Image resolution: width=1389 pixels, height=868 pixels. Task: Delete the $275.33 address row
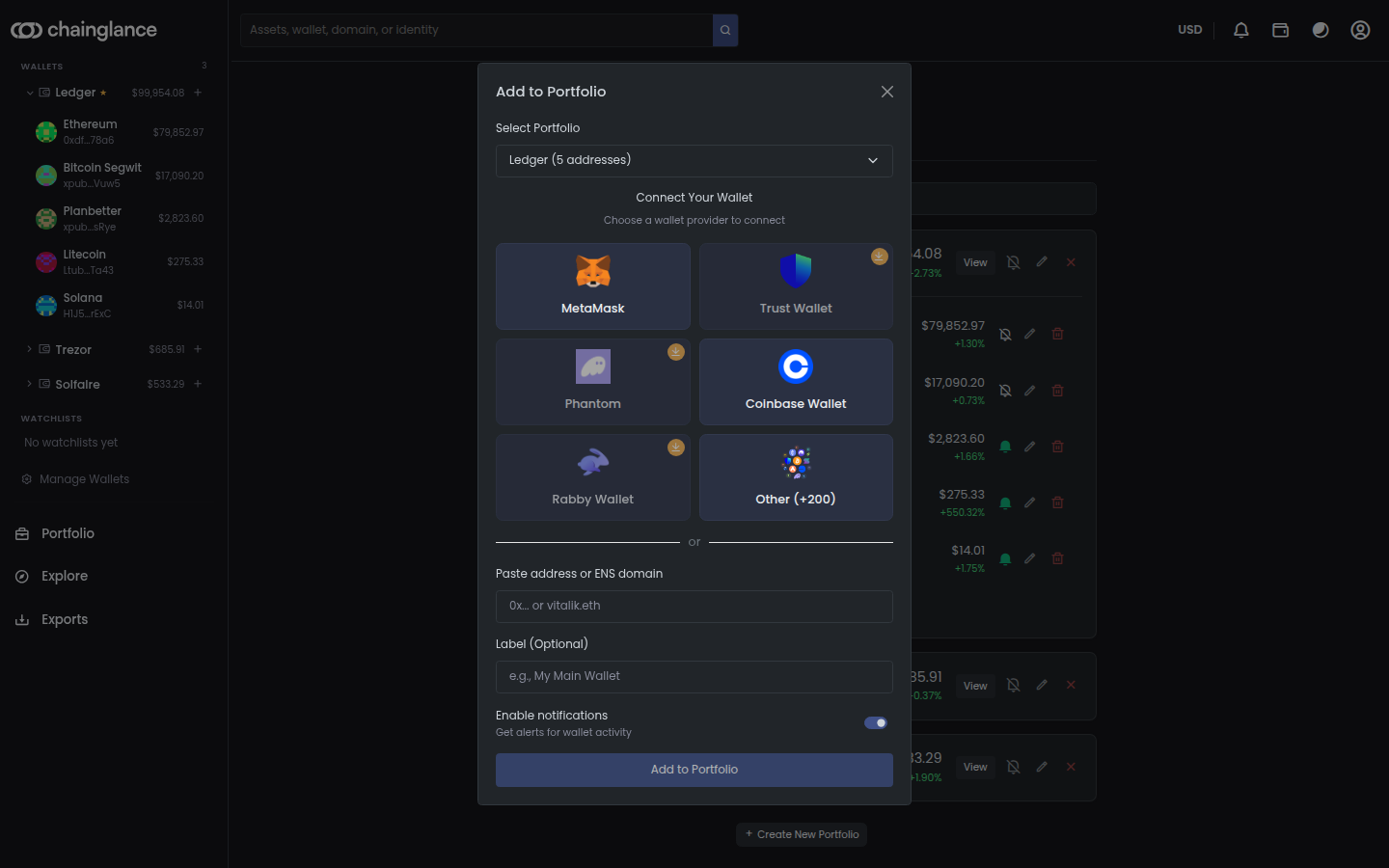1057,502
